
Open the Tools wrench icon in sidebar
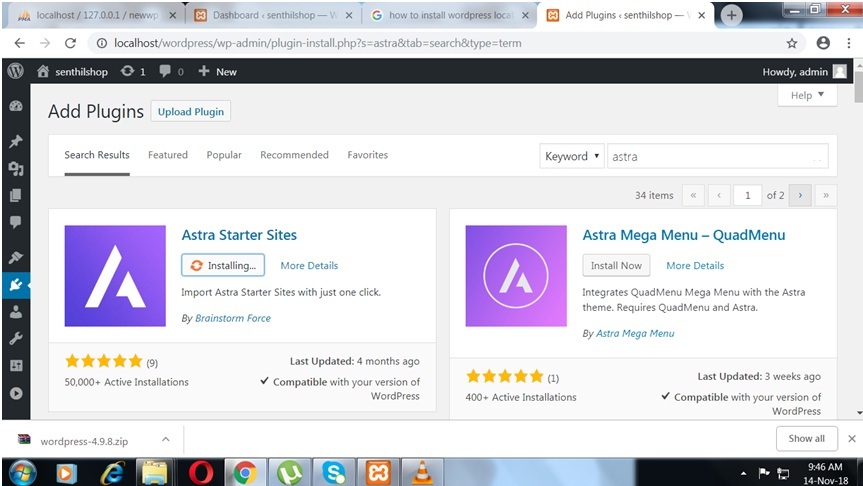click(15, 339)
